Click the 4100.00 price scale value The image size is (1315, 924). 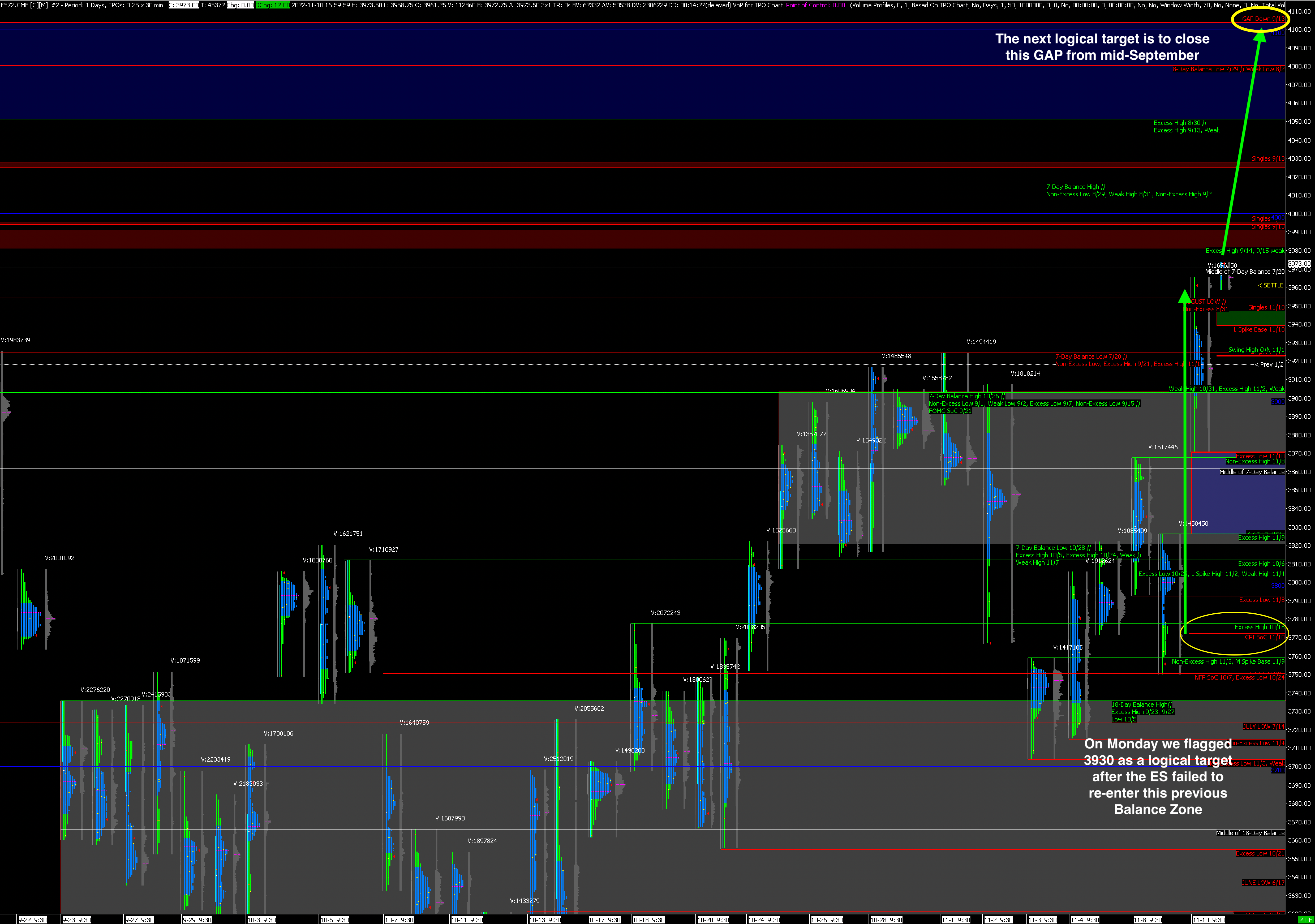1299,30
